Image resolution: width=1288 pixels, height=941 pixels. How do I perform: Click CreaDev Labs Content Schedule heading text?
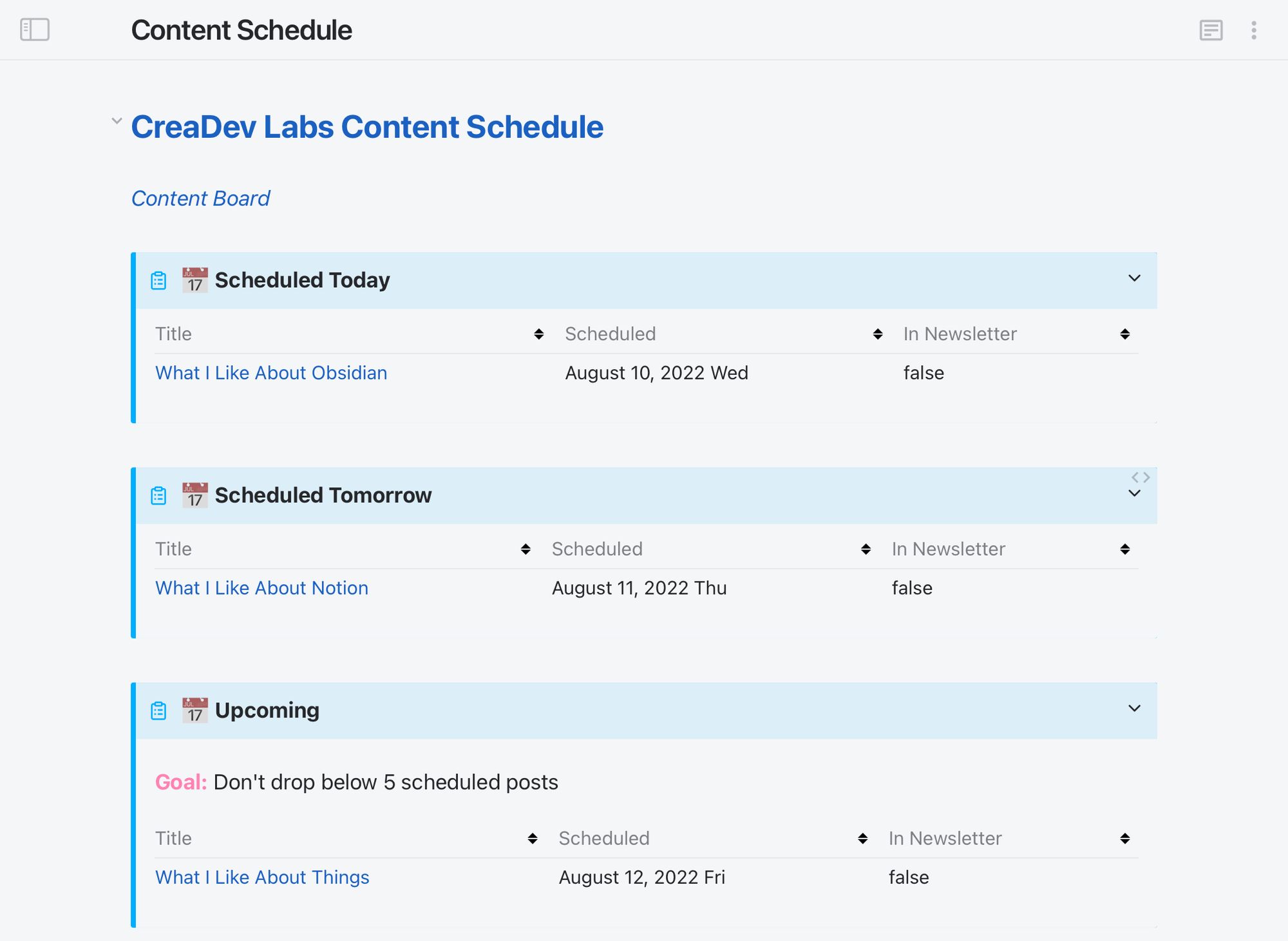coord(367,127)
